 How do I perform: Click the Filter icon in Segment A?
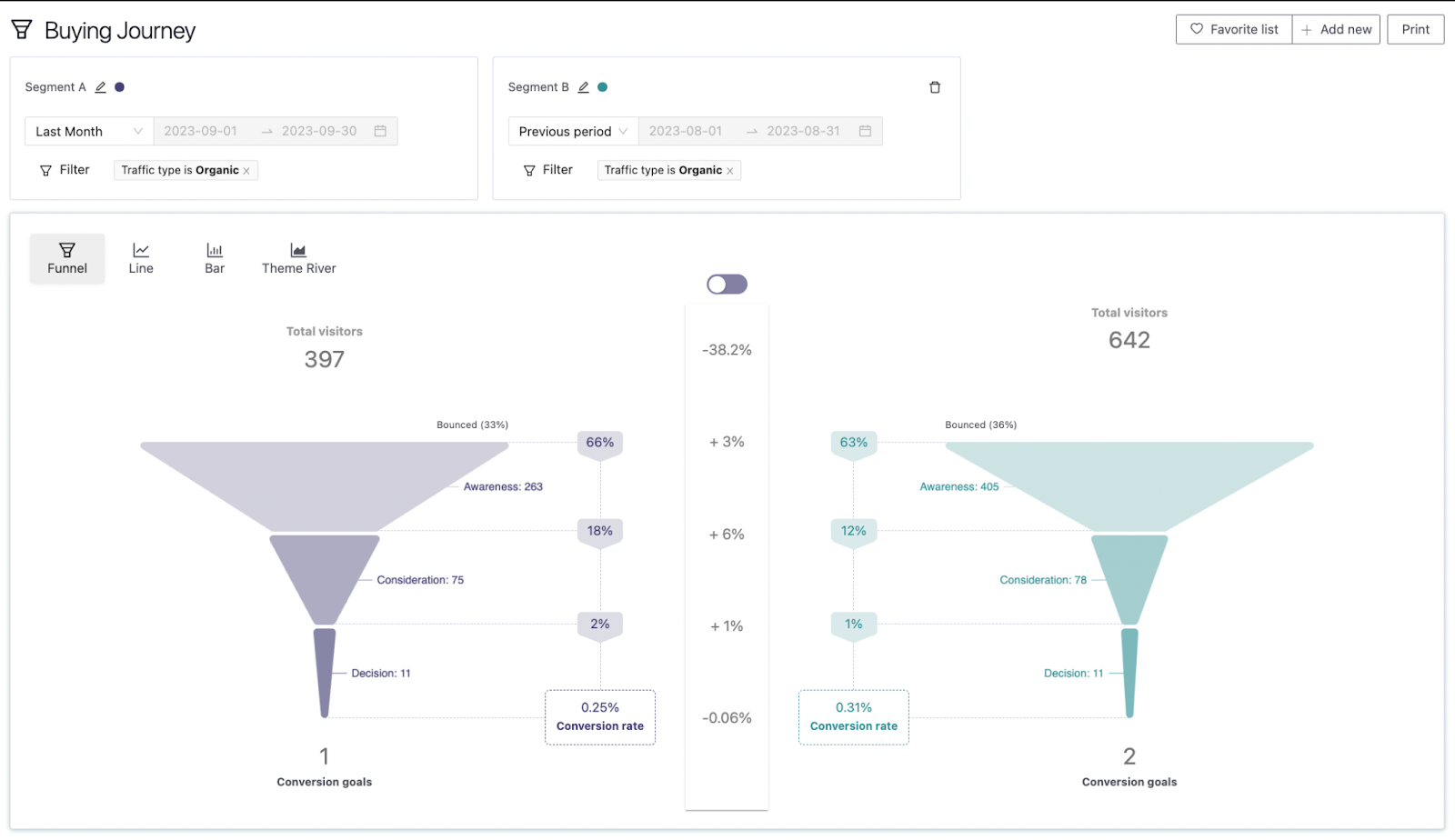pos(45,169)
